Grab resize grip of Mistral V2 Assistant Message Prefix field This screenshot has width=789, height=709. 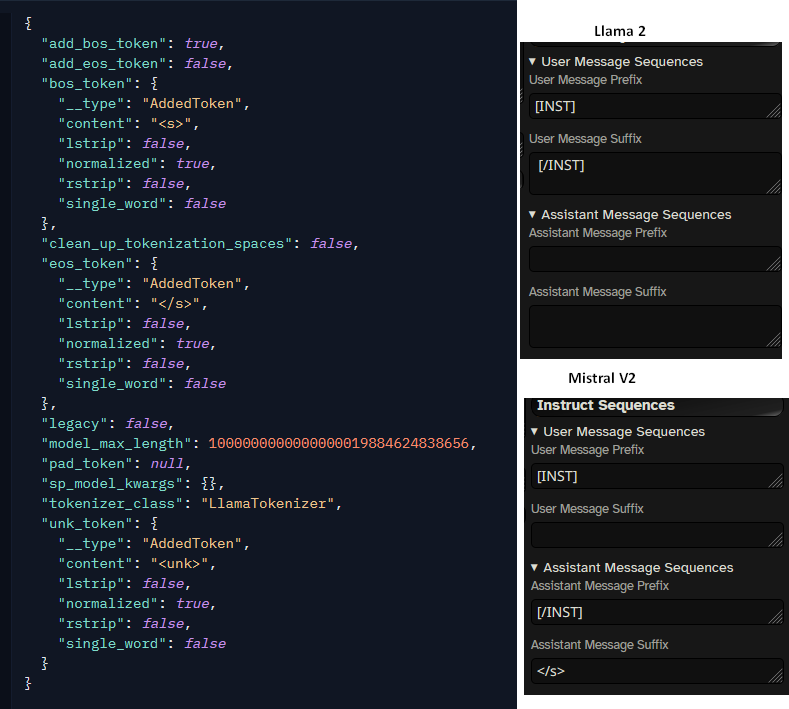(777, 618)
